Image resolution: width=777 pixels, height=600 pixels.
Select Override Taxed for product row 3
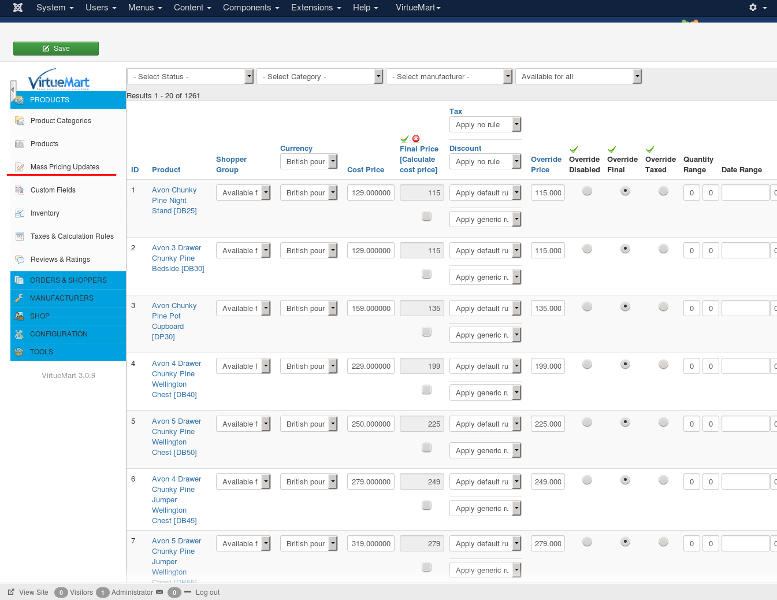[663, 307]
